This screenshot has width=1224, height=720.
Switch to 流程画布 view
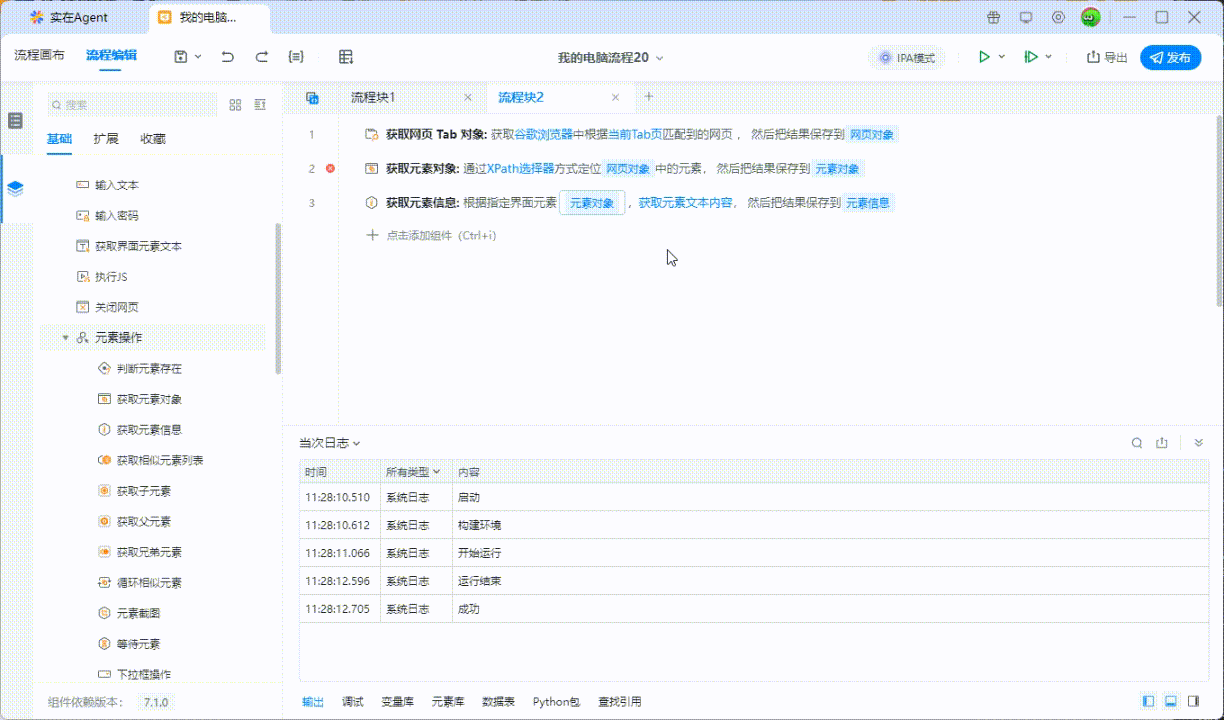point(40,56)
